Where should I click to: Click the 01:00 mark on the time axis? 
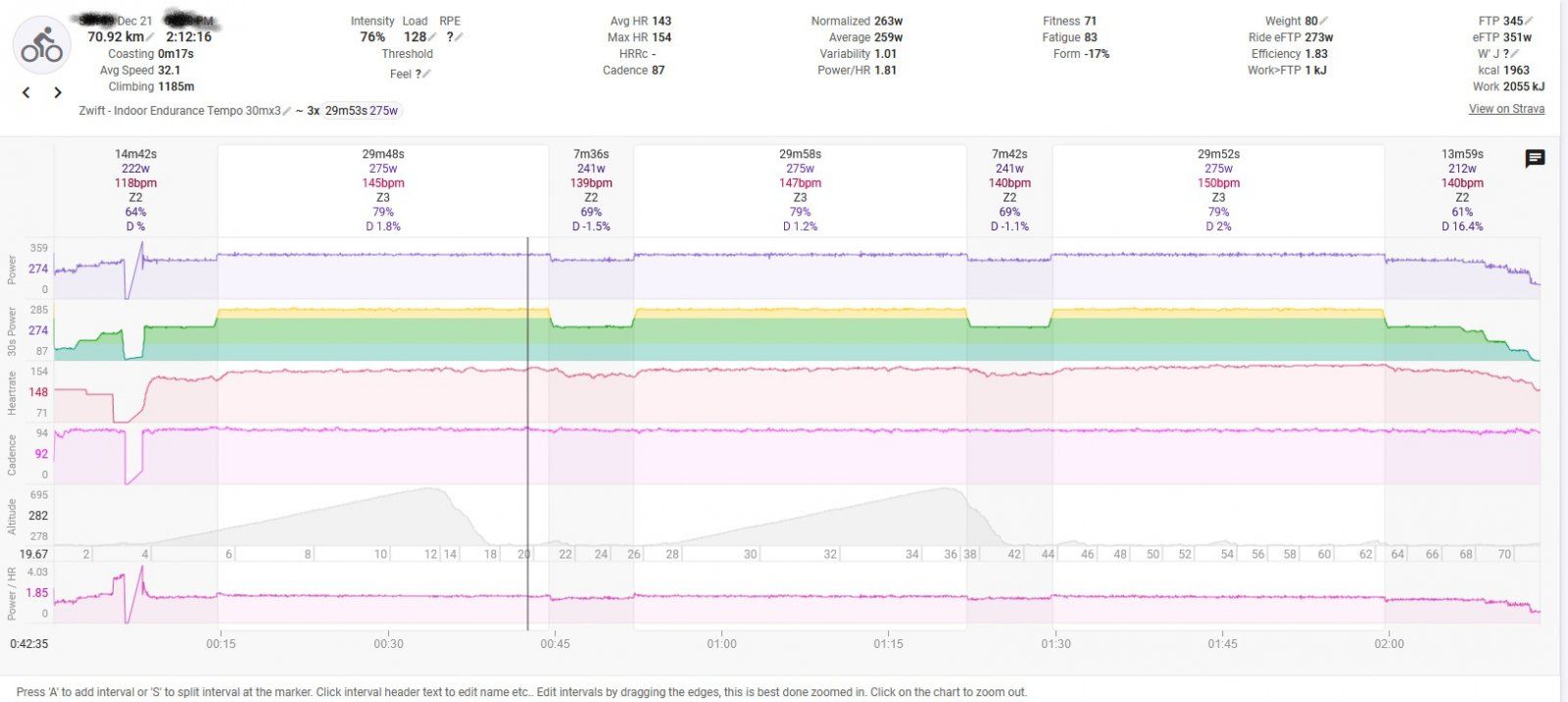[721, 644]
